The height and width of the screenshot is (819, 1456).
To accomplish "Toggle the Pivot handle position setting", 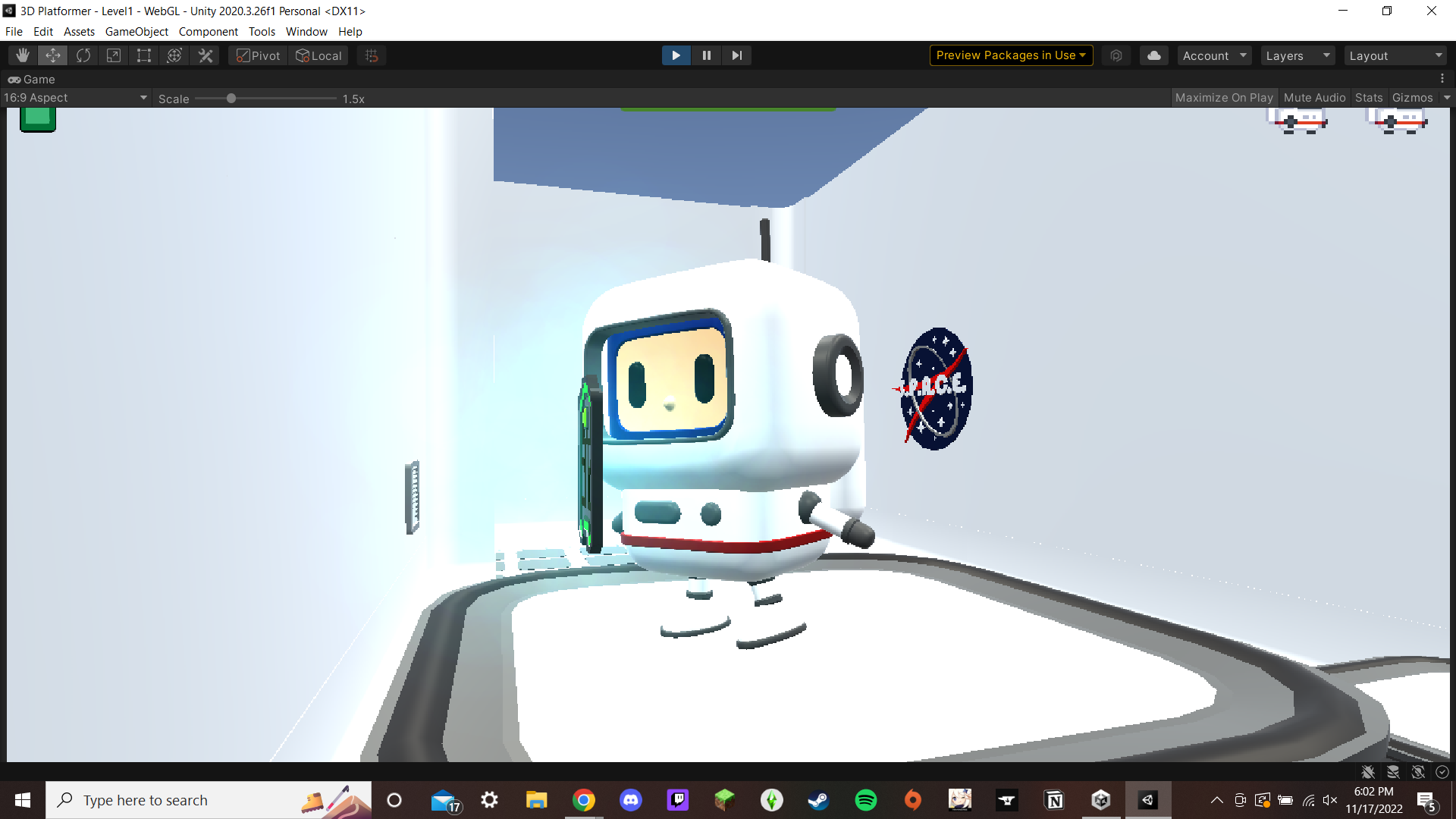I will click(257, 55).
